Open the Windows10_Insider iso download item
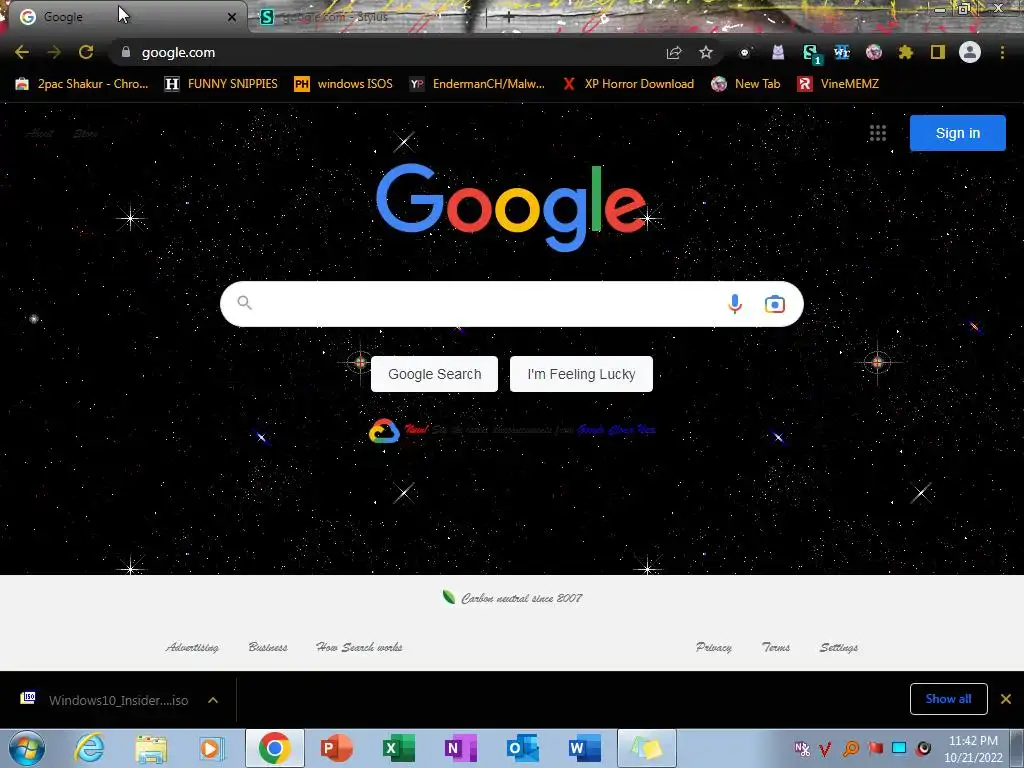1024x768 pixels. pos(104,700)
